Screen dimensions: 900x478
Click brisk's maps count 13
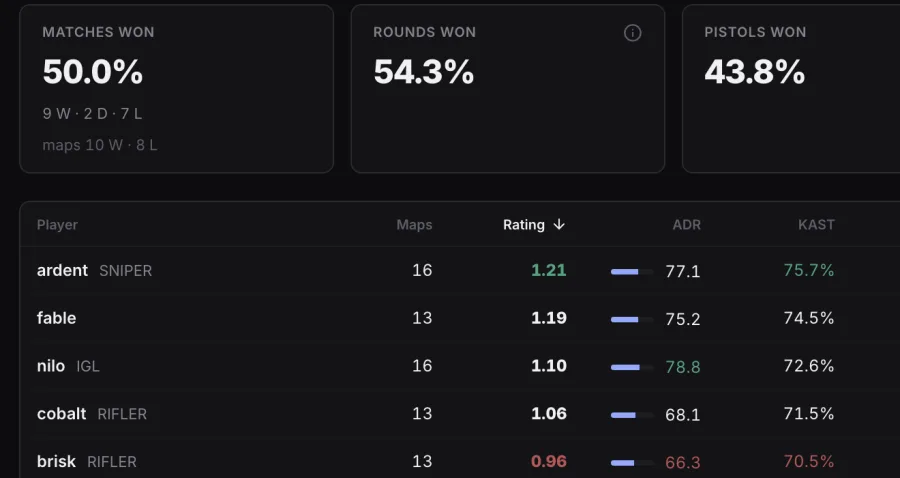[422, 461]
